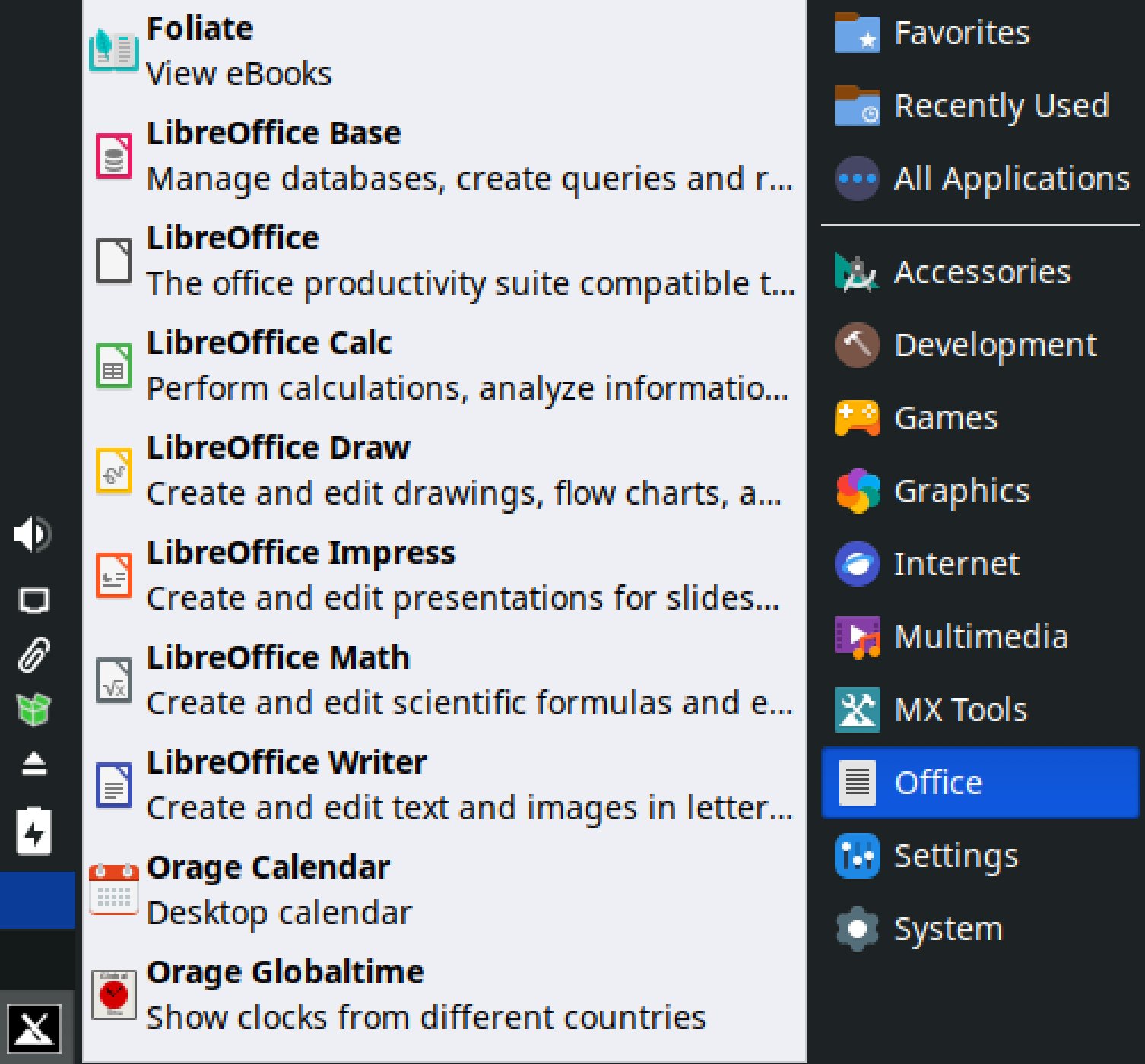Click 'Perform calculations, analyze' description
Screen dimensions: 1145x1064
click(x=468, y=389)
